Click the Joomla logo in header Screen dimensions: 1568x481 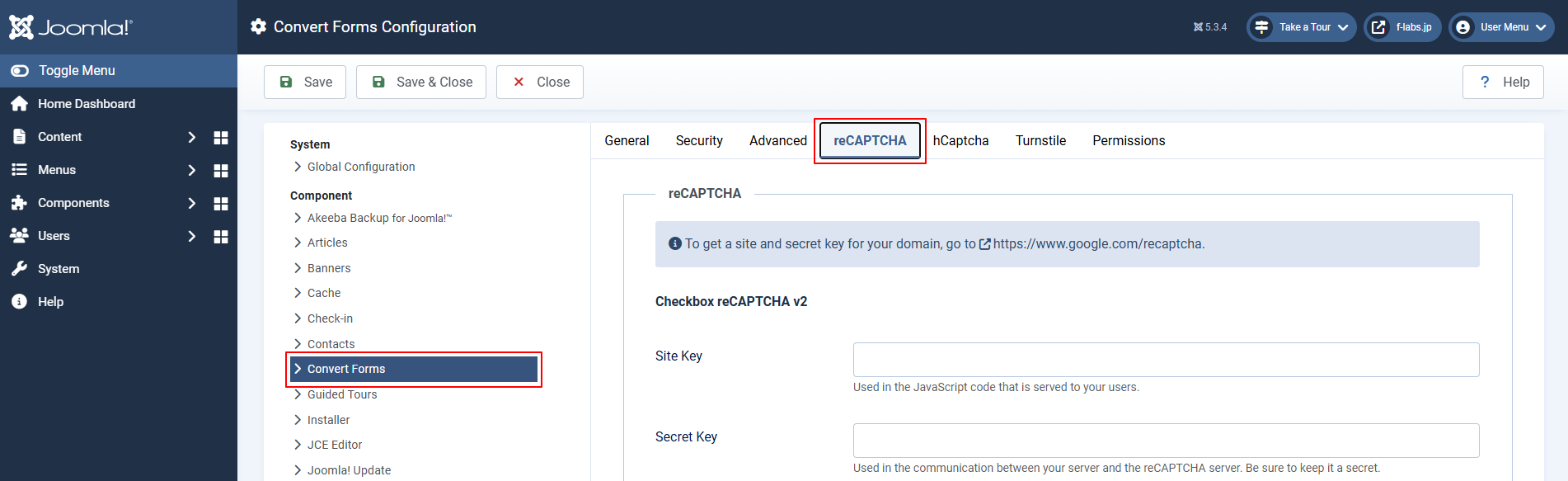[x=71, y=27]
